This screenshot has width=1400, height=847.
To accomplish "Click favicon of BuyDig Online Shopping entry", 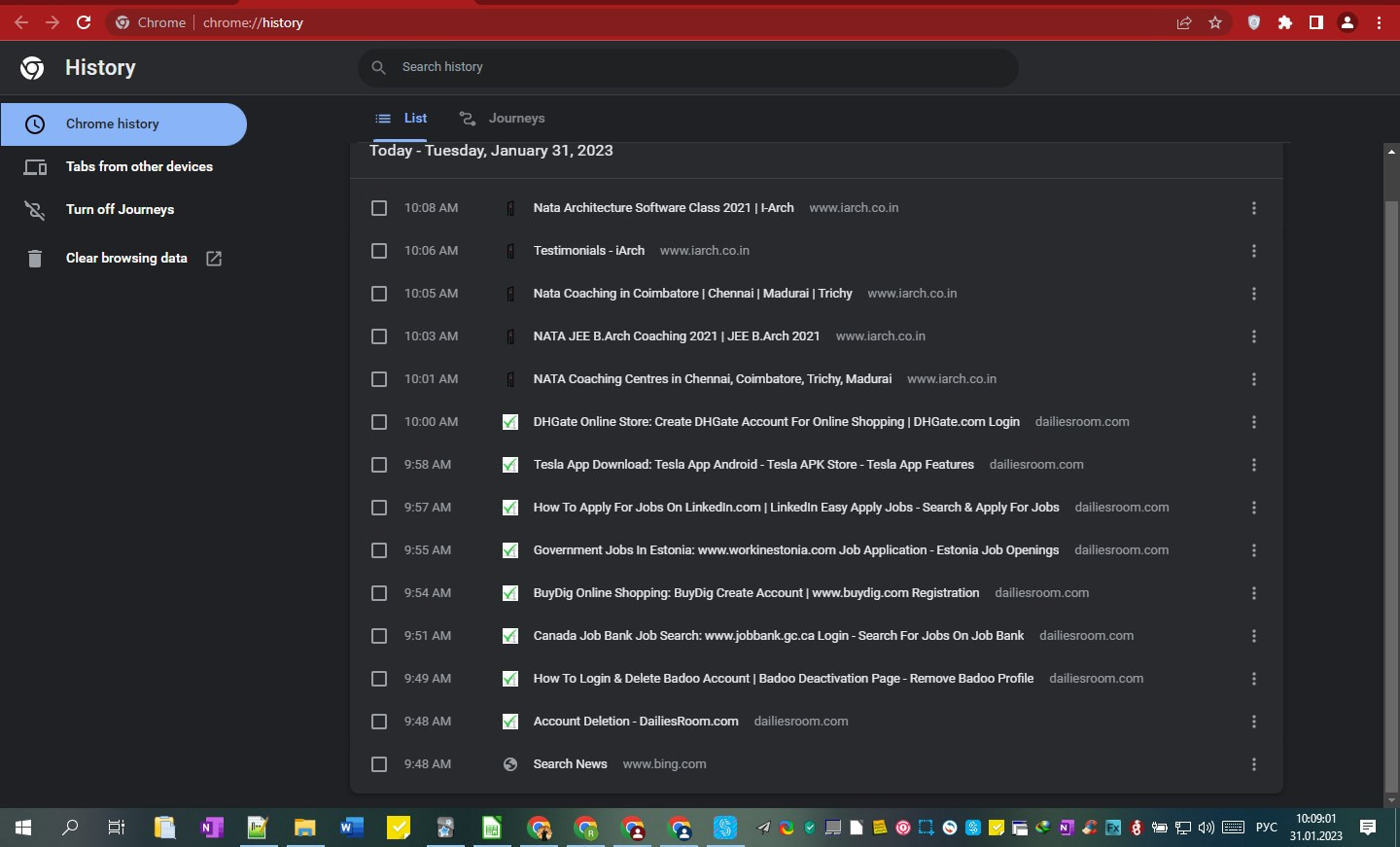I will coord(509,593).
